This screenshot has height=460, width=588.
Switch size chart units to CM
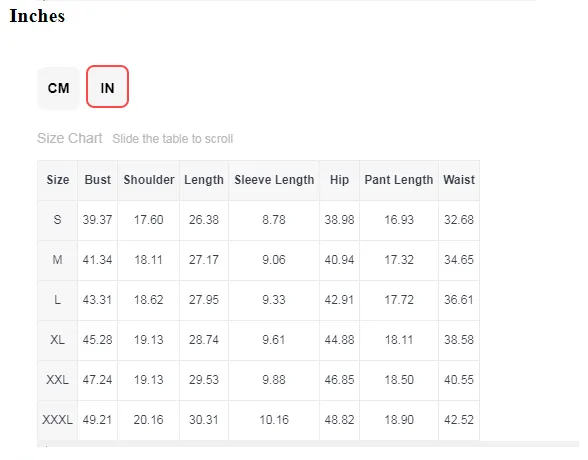tap(58, 88)
